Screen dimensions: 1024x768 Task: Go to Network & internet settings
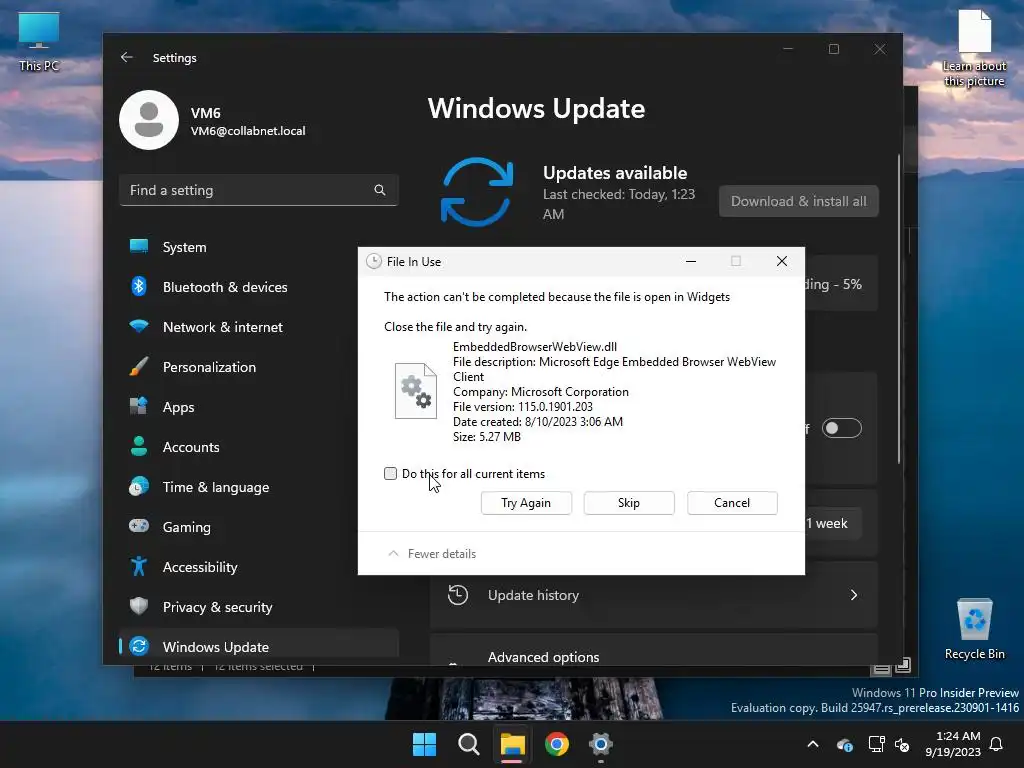click(259, 327)
